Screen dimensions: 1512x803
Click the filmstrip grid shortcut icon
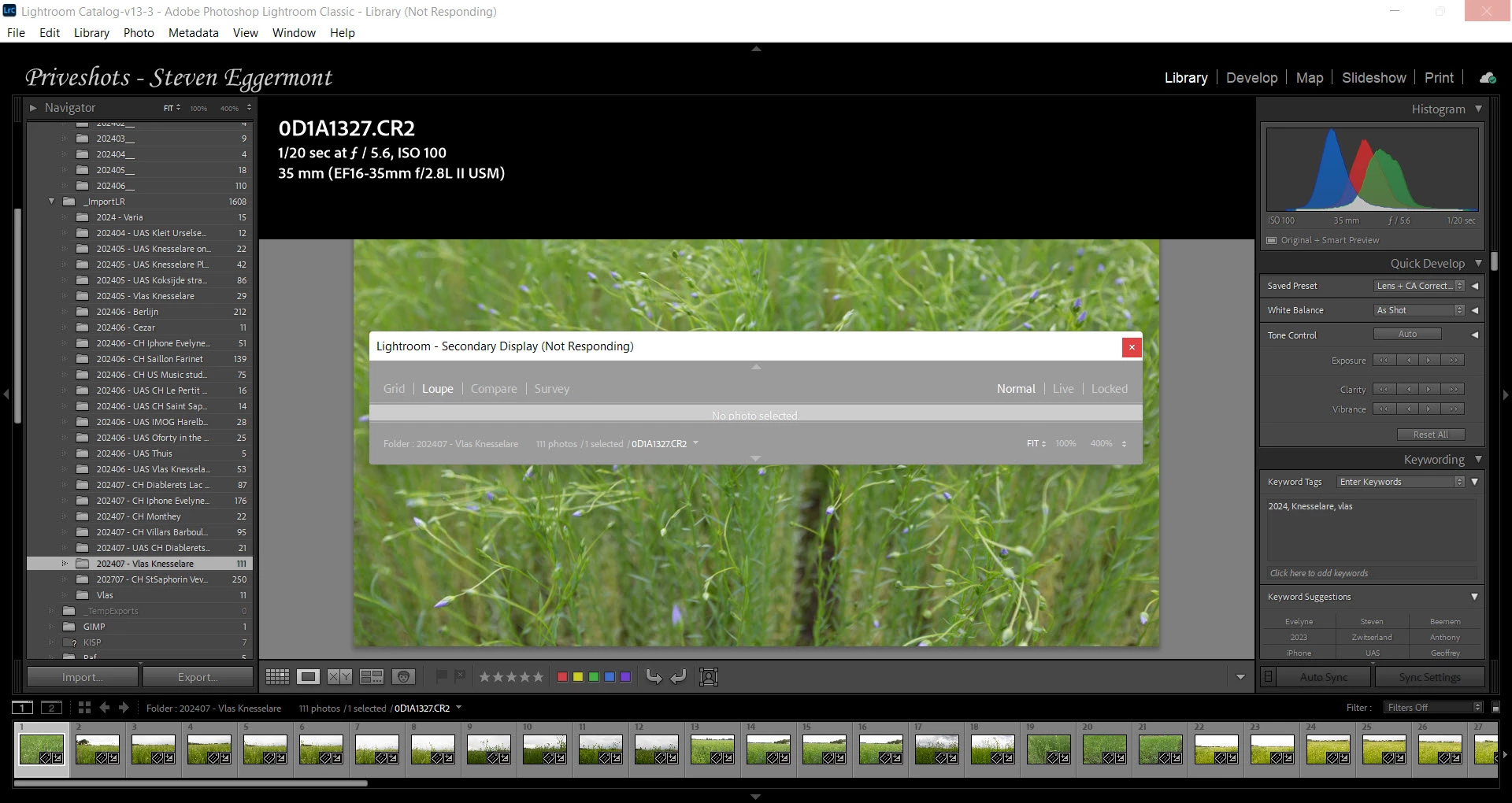[x=84, y=708]
